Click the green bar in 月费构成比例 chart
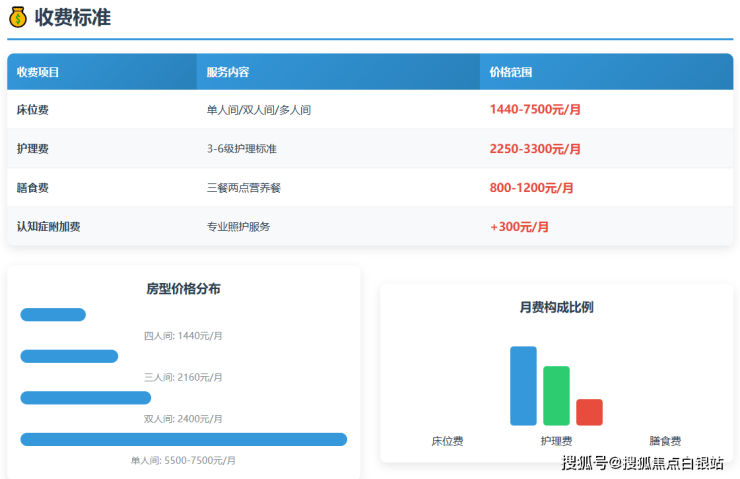This screenshot has height=479, width=740. click(556, 396)
